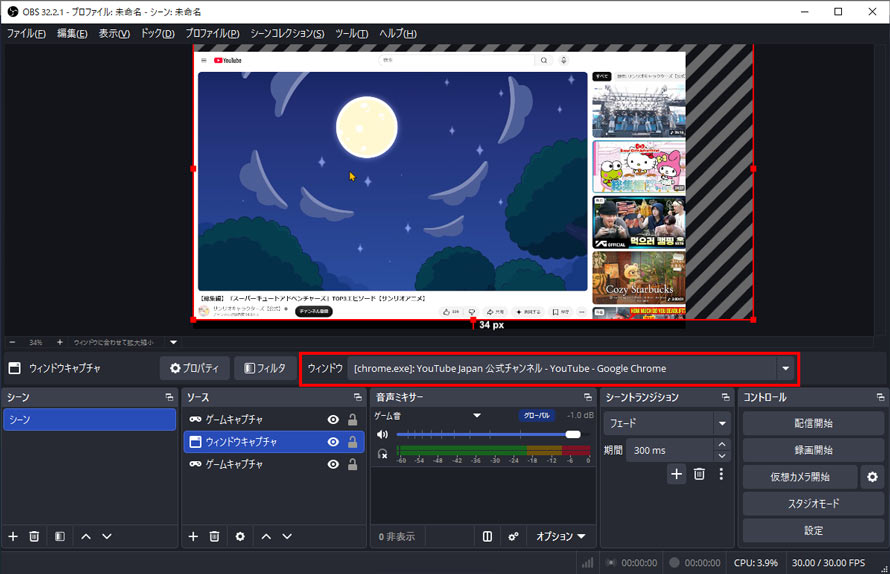Start streaming with 配信開始
Image resolution: width=890 pixels, height=574 pixels.
(813, 424)
